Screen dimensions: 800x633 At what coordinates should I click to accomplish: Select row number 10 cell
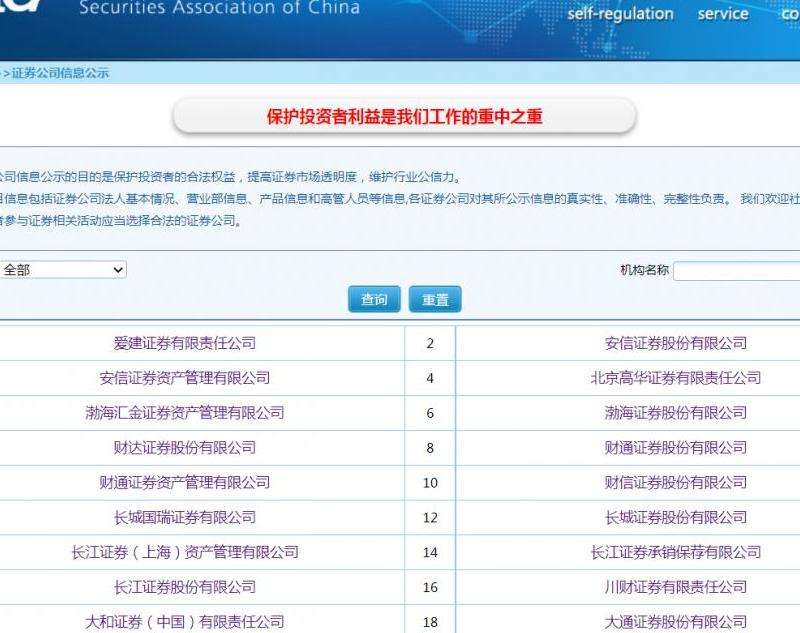pos(430,483)
